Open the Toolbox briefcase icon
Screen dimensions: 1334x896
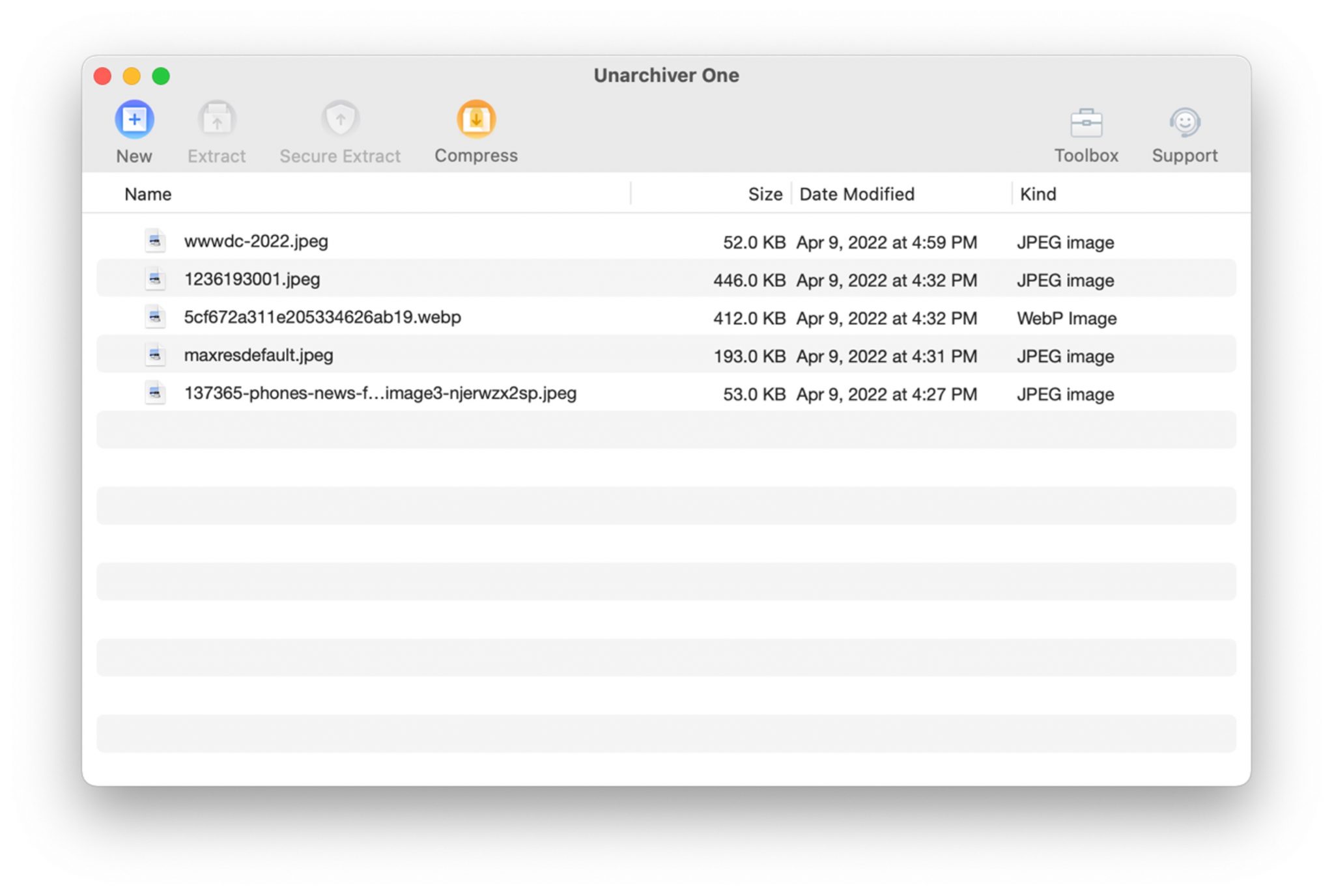(x=1086, y=122)
